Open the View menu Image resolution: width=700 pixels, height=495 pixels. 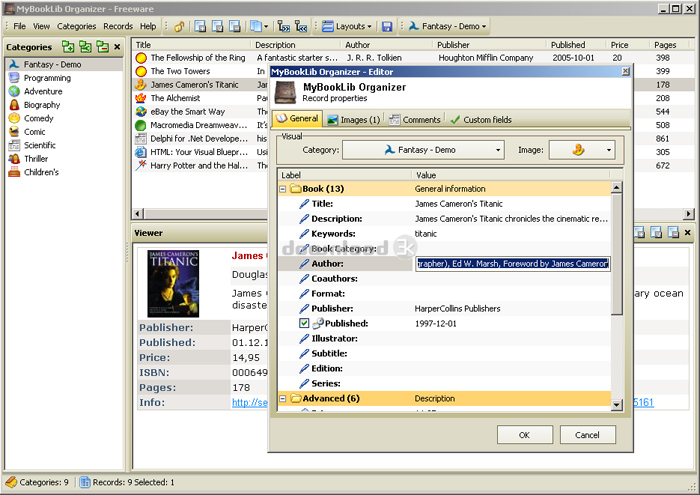pos(42,26)
